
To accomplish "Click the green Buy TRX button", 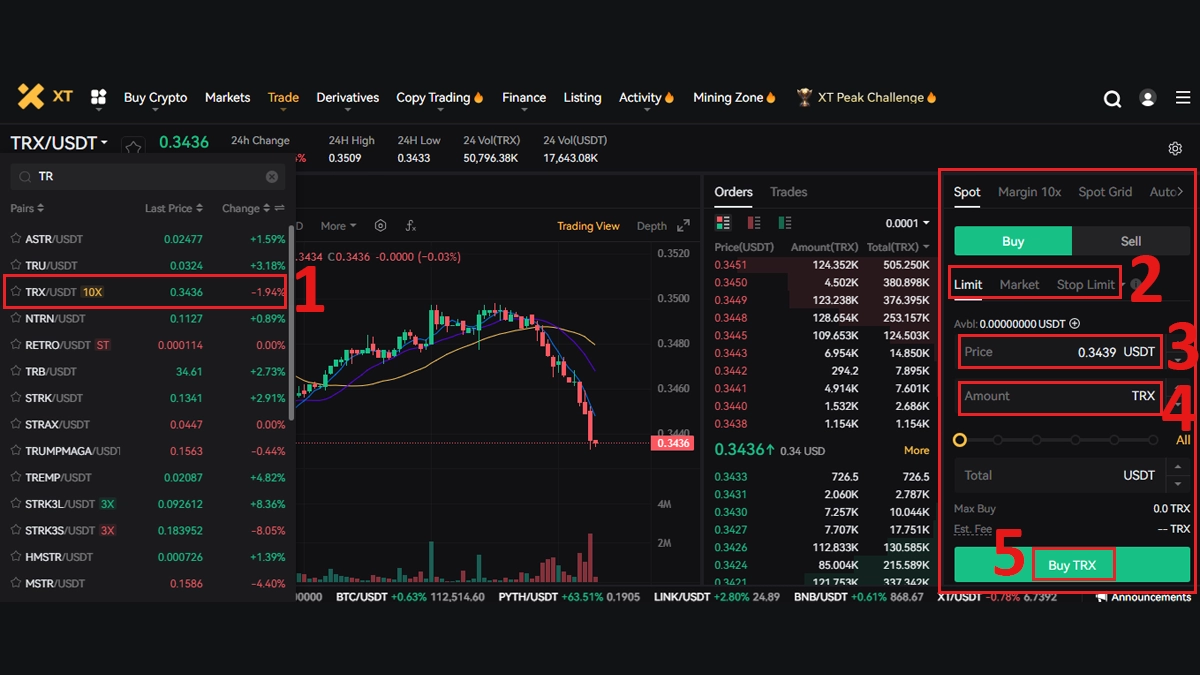I will click(x=1072, y=564).
